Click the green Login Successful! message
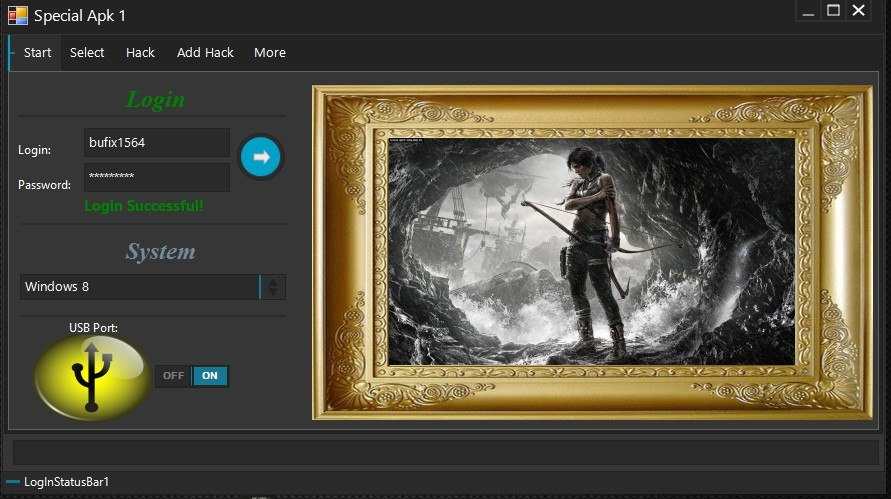The image size is (891, 499). pyautogui.click(x=144, y=206)
